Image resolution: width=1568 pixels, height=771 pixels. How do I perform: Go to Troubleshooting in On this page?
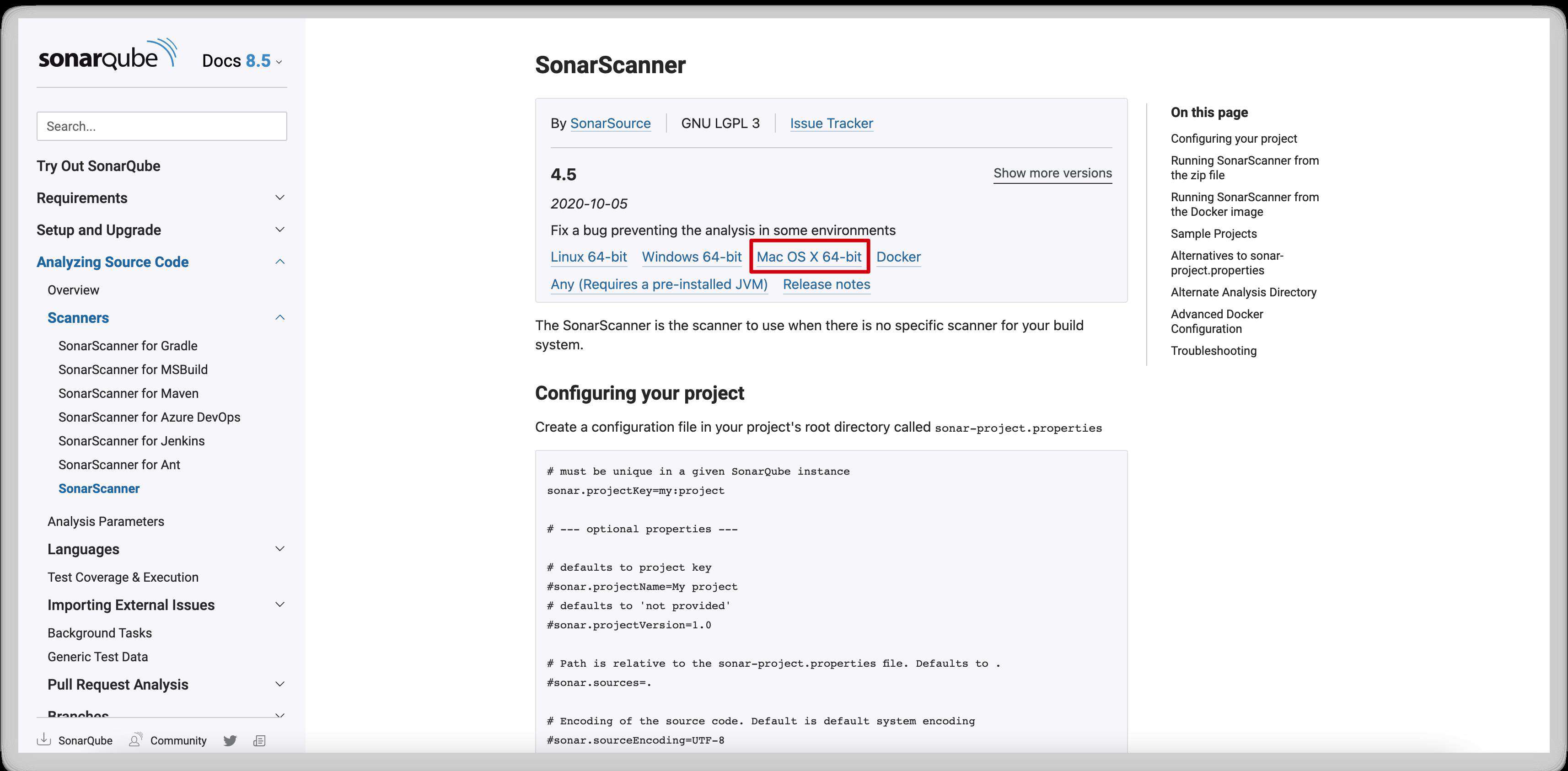[x=1213, y=350]
